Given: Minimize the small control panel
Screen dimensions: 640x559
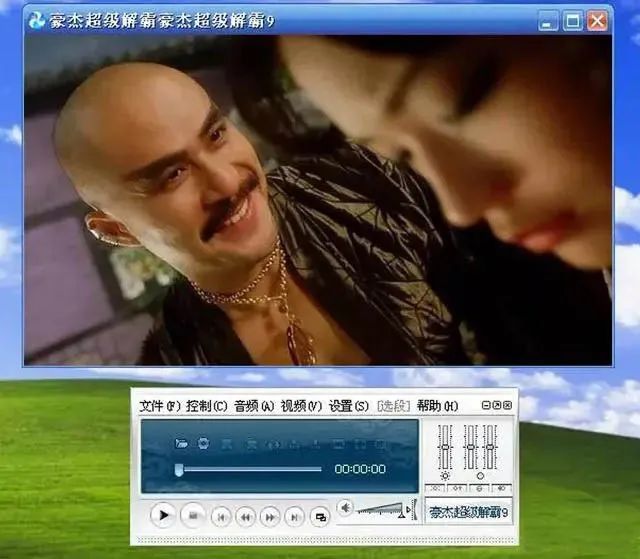Looking at the screenshot, I should [x=486, y=405].
